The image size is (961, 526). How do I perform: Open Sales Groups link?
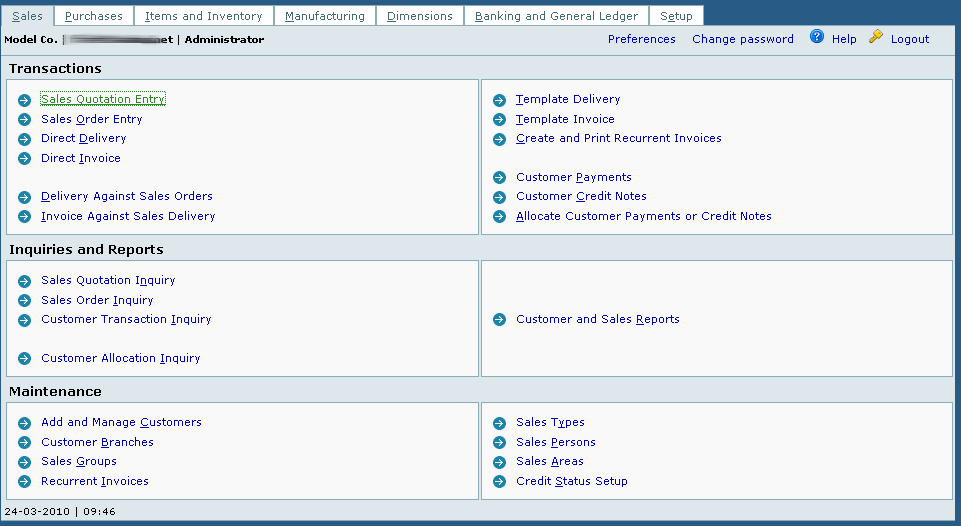click(79, 462)
